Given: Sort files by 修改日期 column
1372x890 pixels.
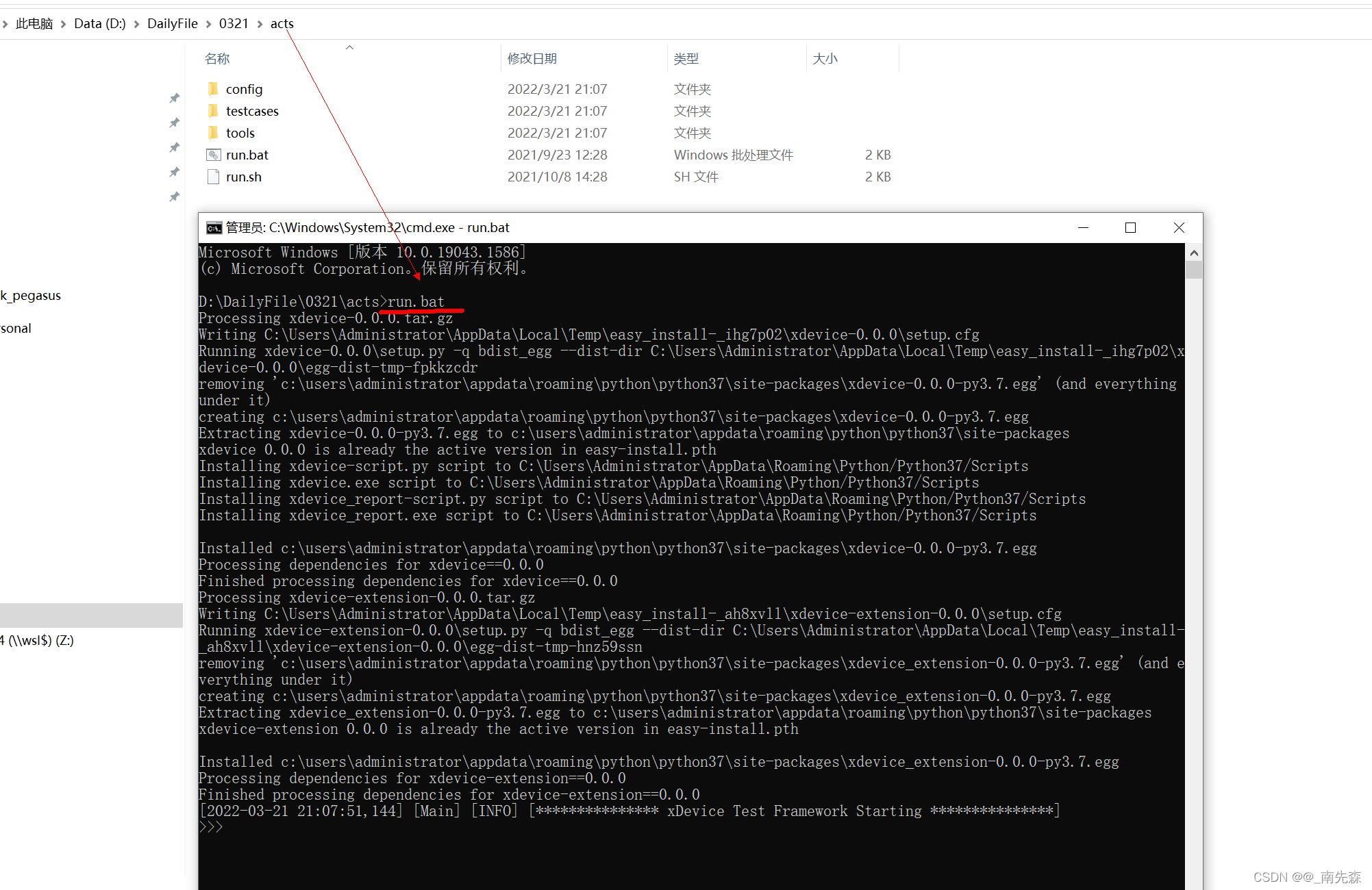Looking at the screenshot, I should point(532,59).
